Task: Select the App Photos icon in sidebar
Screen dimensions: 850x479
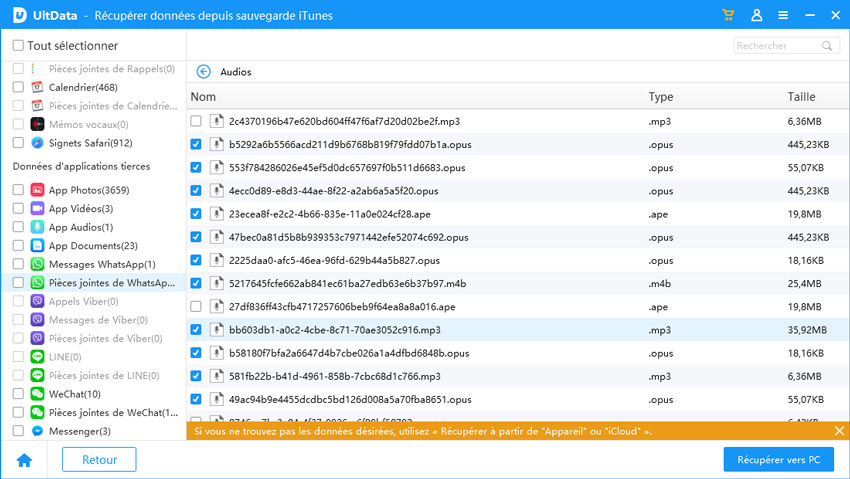Action: [x=37, y=190]
